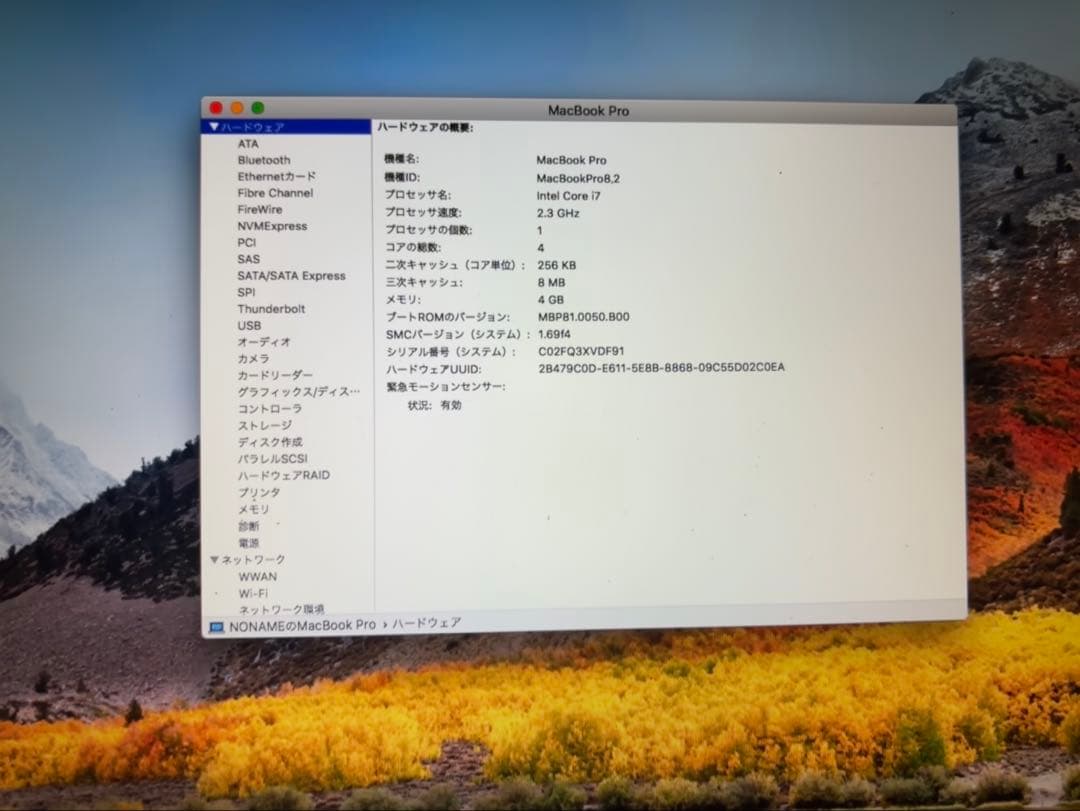The width and height of the screenshot is (1080, 811).
Task: Select プリンタ in the sidebar
Action: (x=259, y=492)
